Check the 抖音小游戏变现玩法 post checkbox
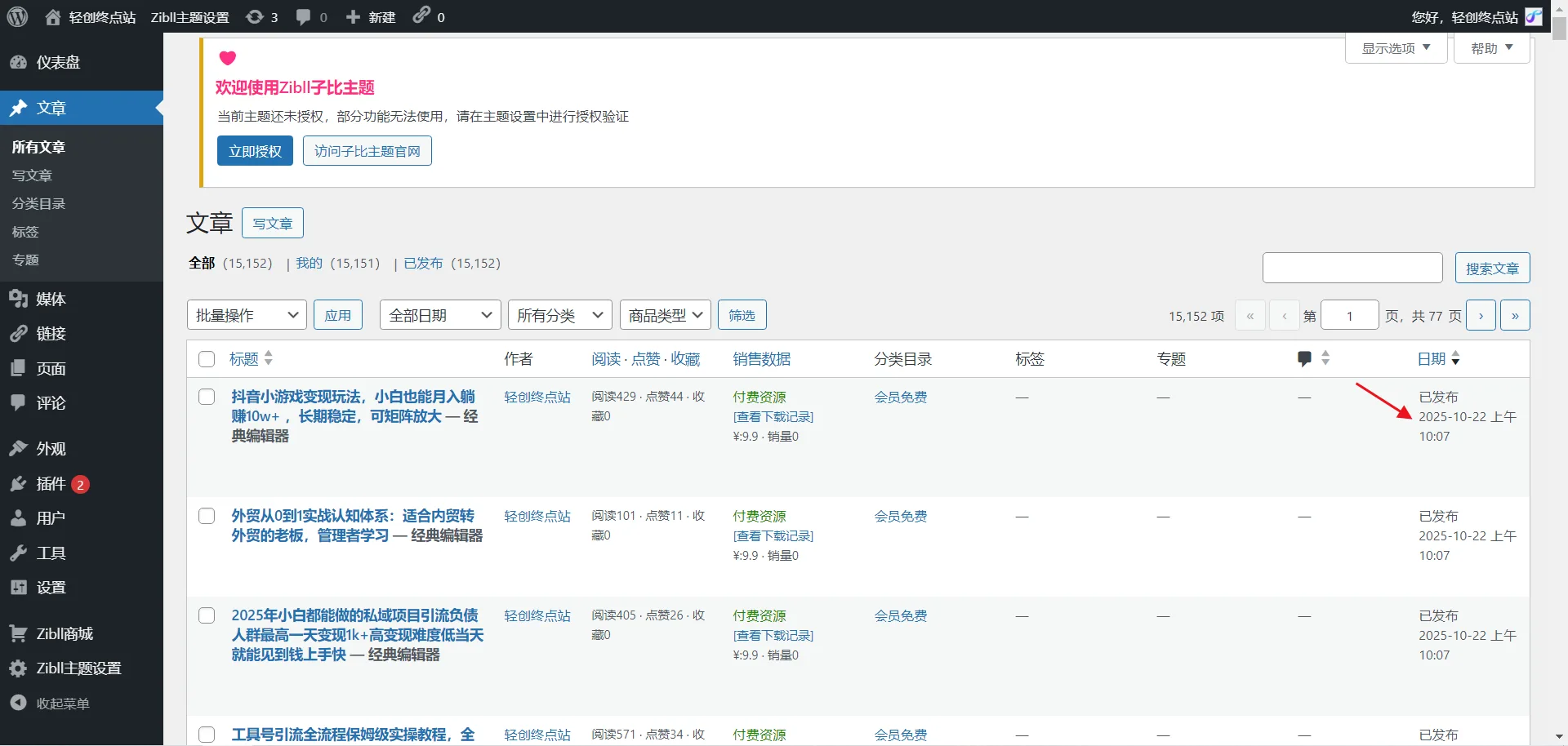 [207, 397]
